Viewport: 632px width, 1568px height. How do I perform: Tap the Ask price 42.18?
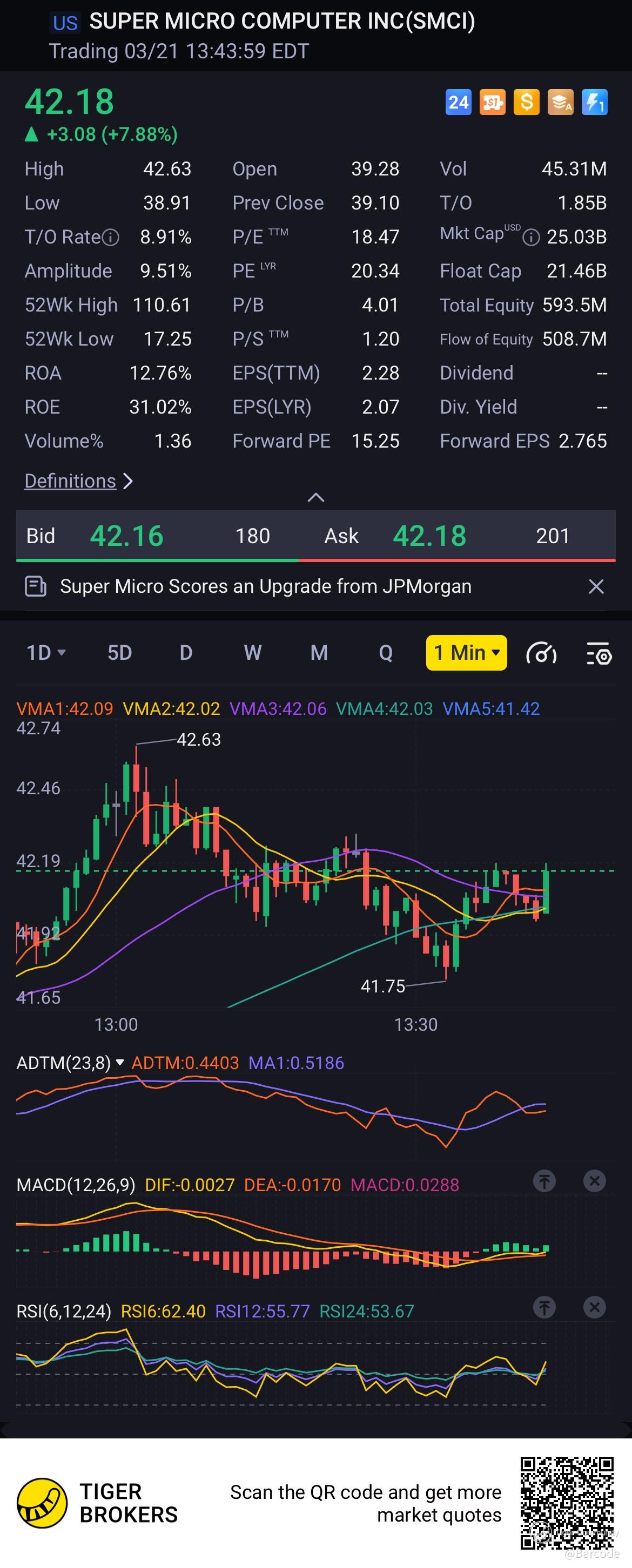pyautogui.click(x=429, y=536)
